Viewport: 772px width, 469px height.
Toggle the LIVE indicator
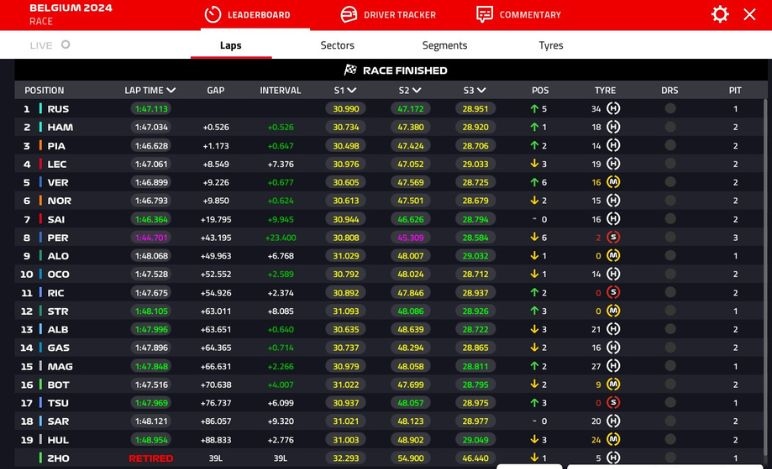click(65, 45)
